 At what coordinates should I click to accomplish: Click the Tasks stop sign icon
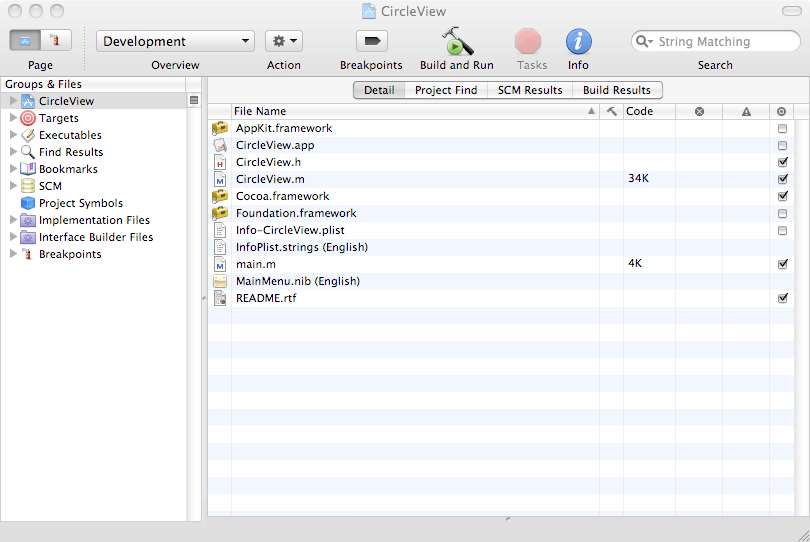click(x=528, y=42)
